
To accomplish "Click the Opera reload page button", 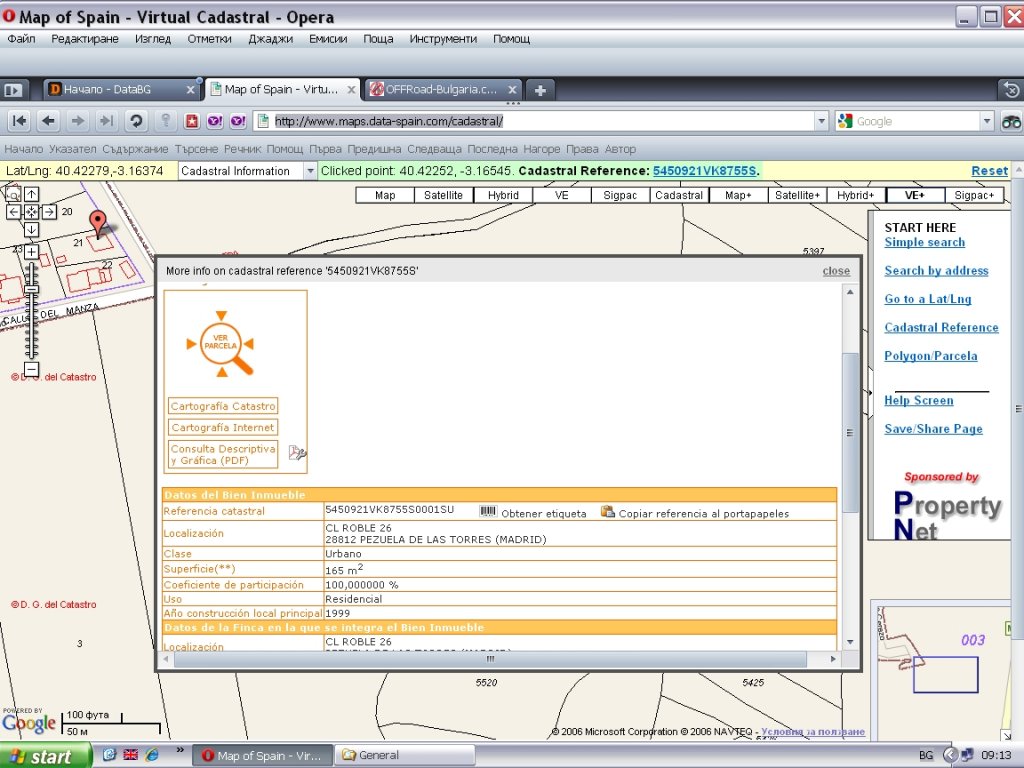I will point(136,121).
